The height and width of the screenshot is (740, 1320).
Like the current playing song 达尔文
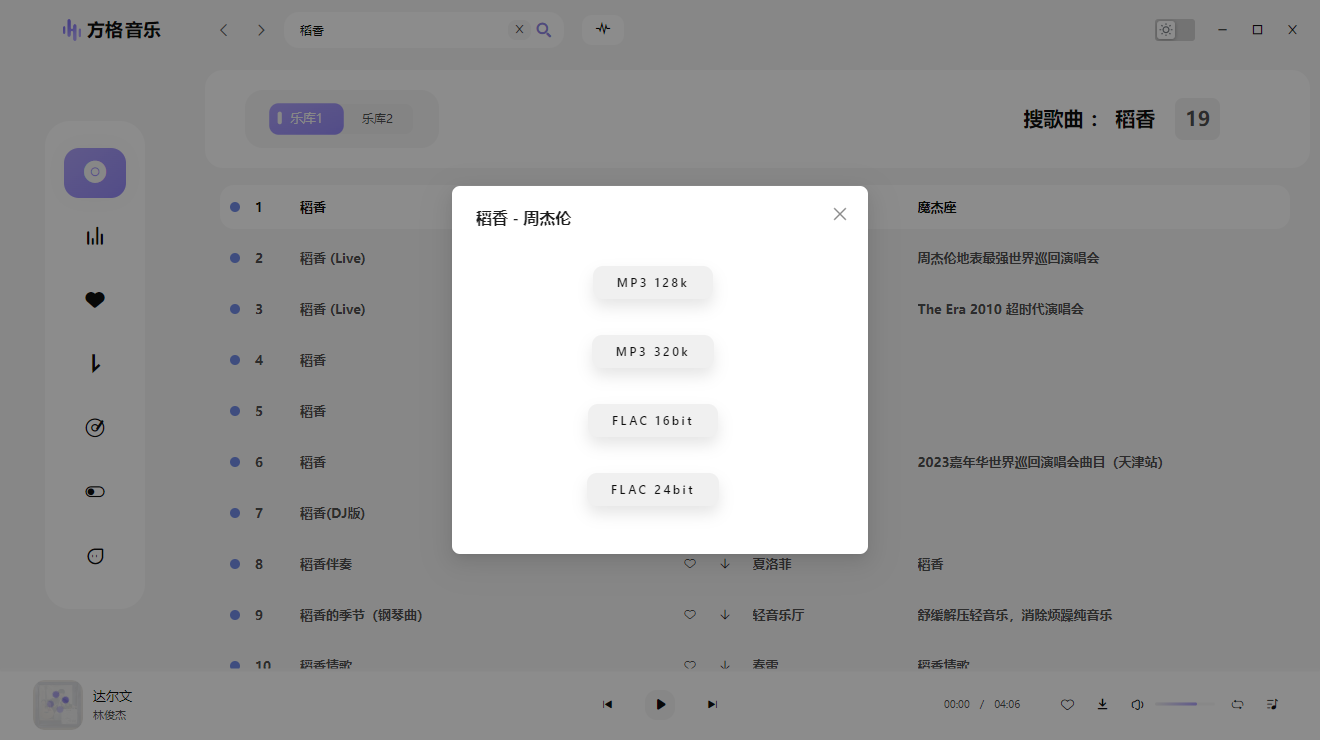point(1067,704)
